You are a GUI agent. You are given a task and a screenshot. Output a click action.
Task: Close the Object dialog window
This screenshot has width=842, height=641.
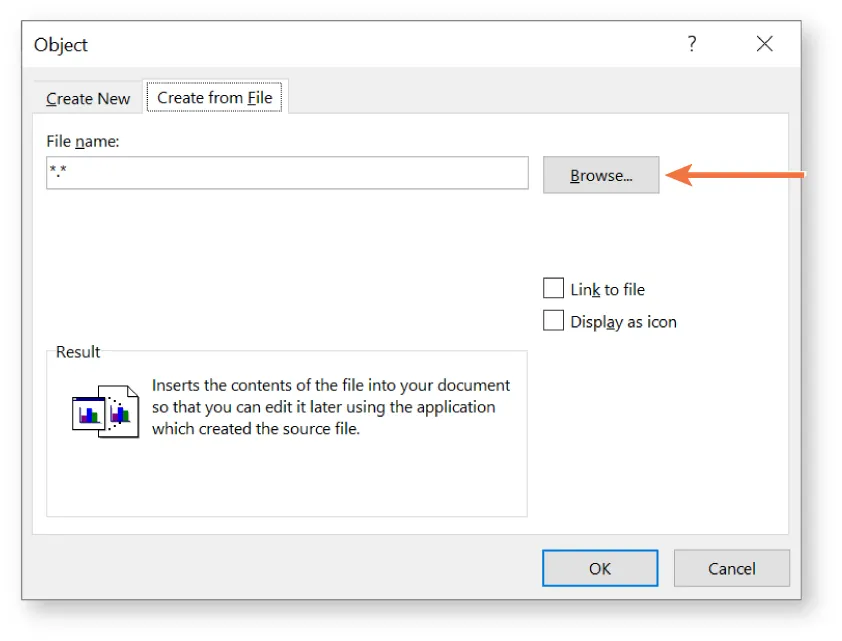(764, 44)
